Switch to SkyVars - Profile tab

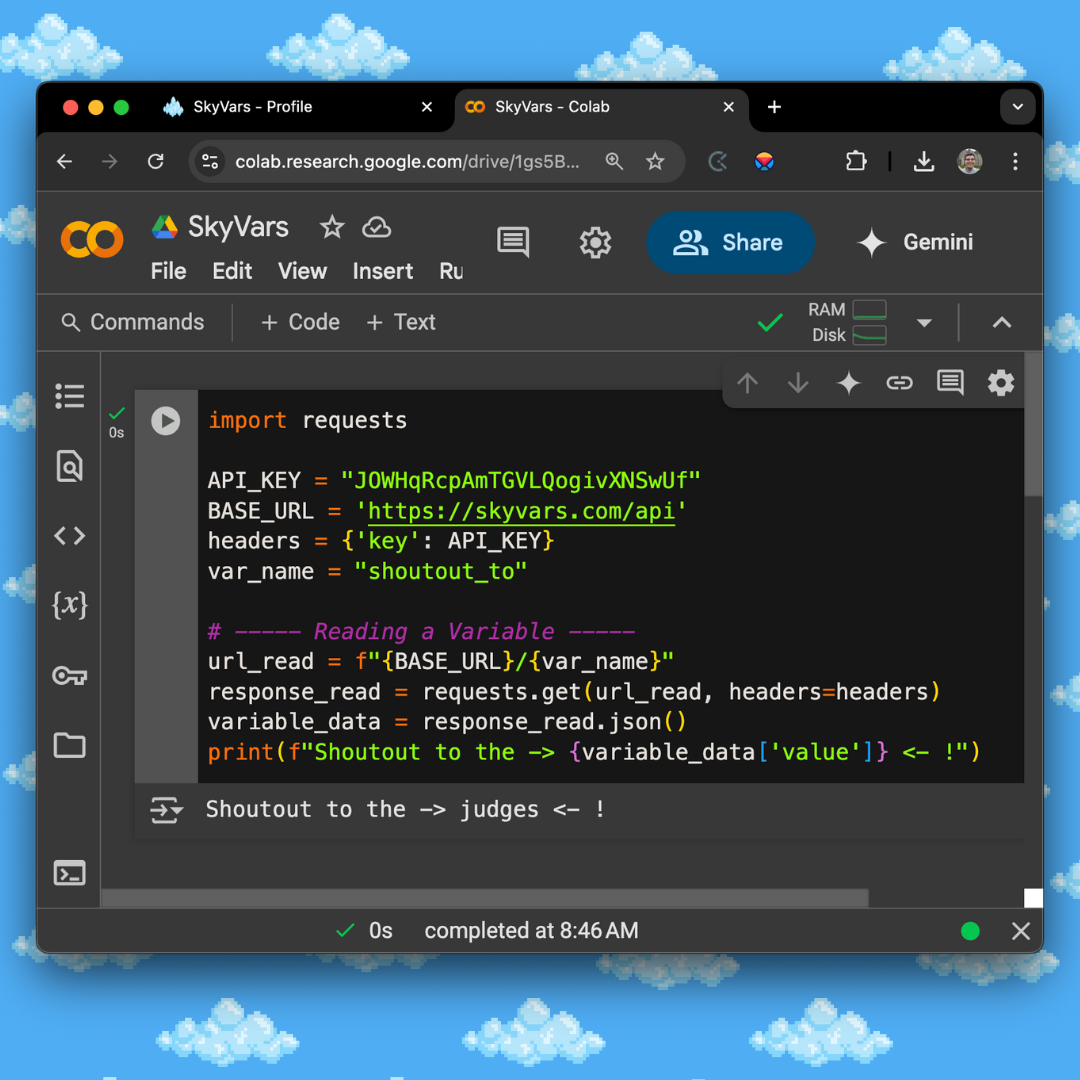pos(253,107)
